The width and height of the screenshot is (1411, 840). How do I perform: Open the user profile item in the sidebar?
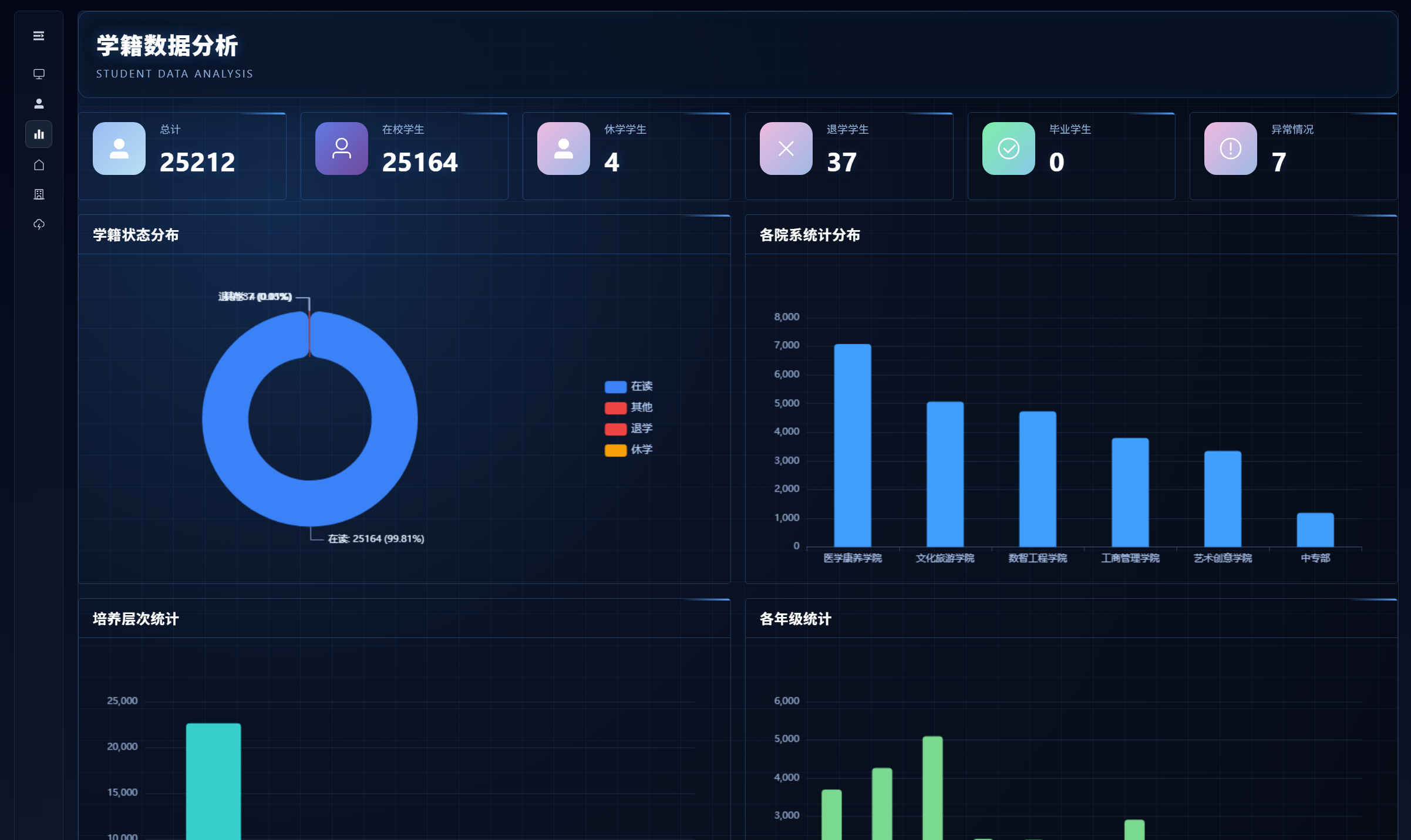39,104
